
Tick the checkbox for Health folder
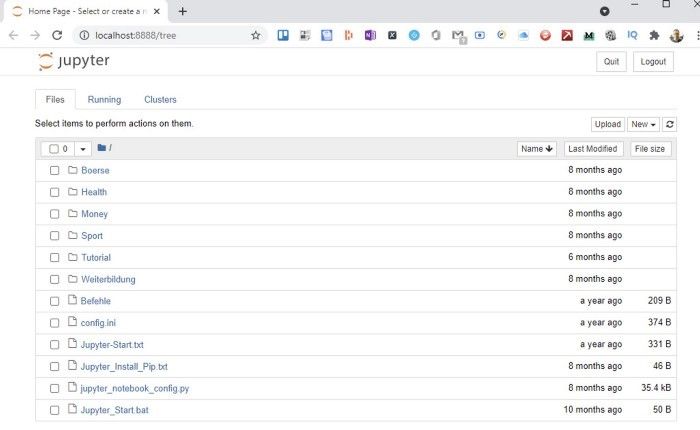tap(54, 192)
